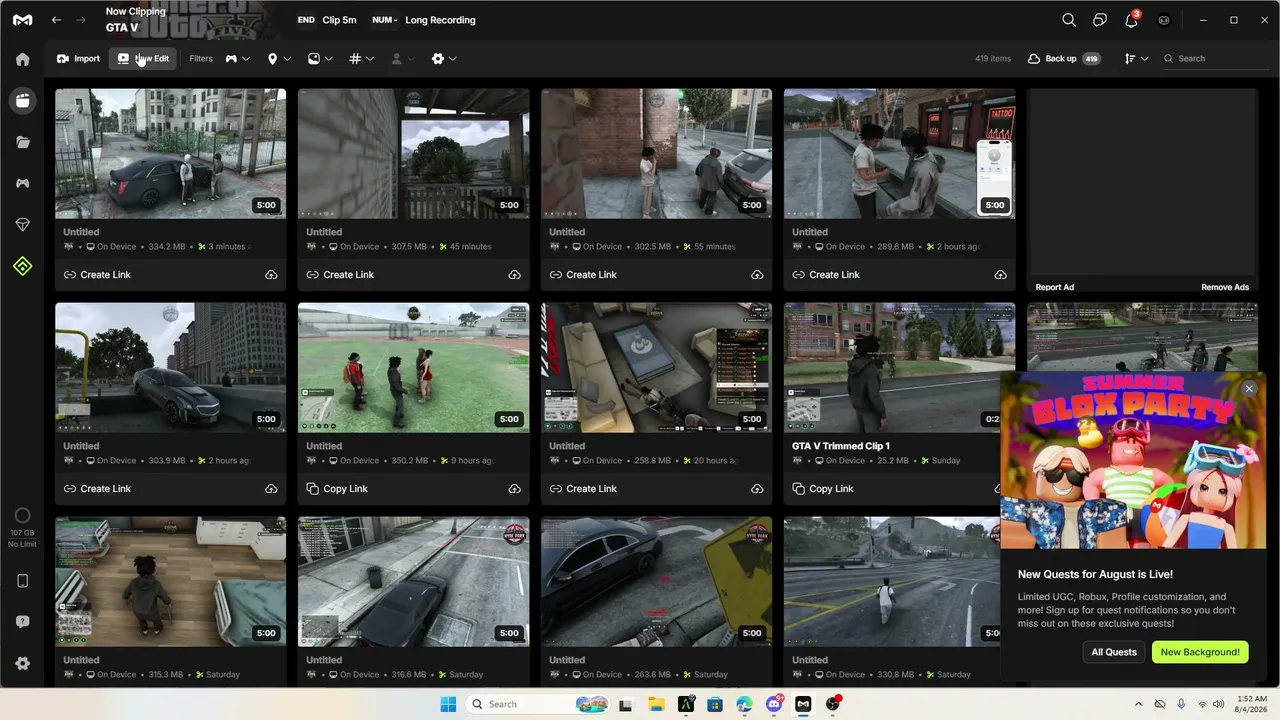The height and width of the screenshot is (720, 1280).
Task: Open the clips library sidebar icon
Action: pos(22,100)
